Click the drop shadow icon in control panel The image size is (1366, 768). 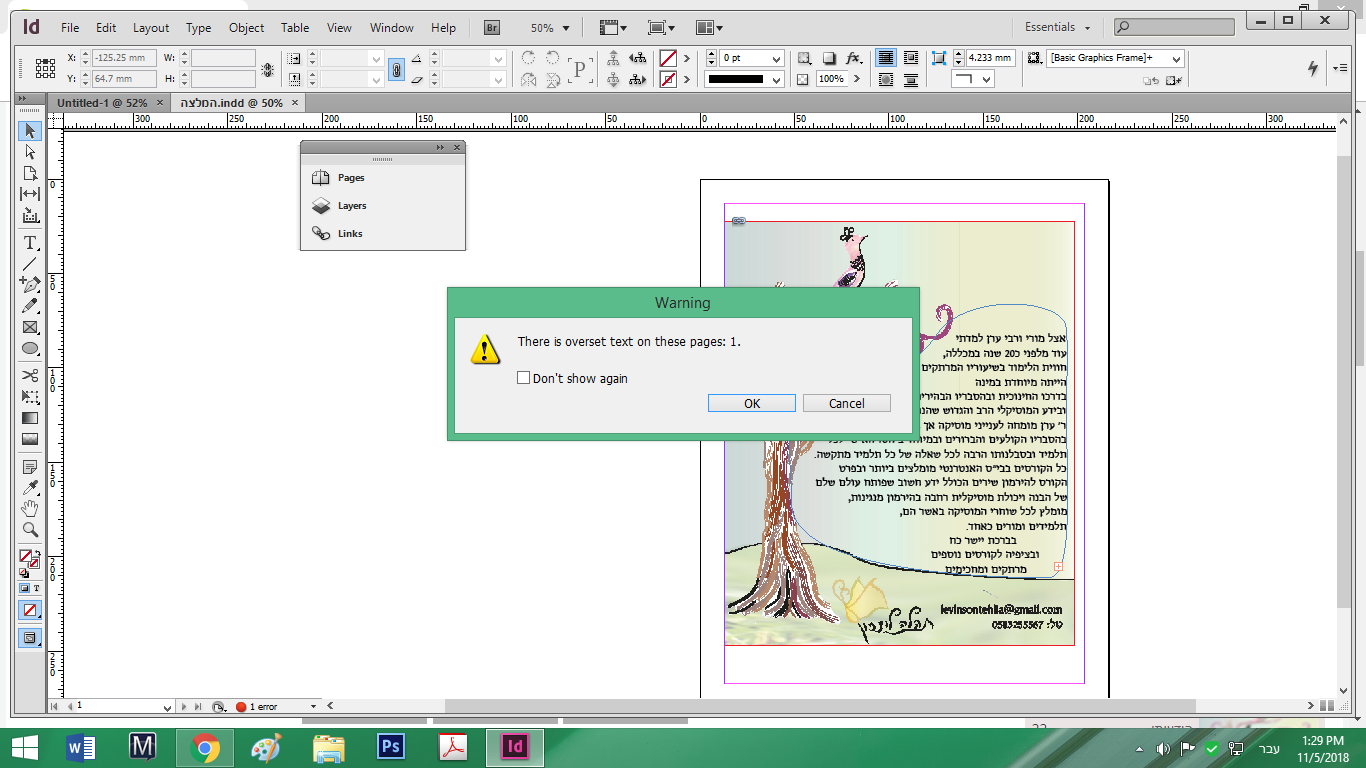click(x=829, y=59)
